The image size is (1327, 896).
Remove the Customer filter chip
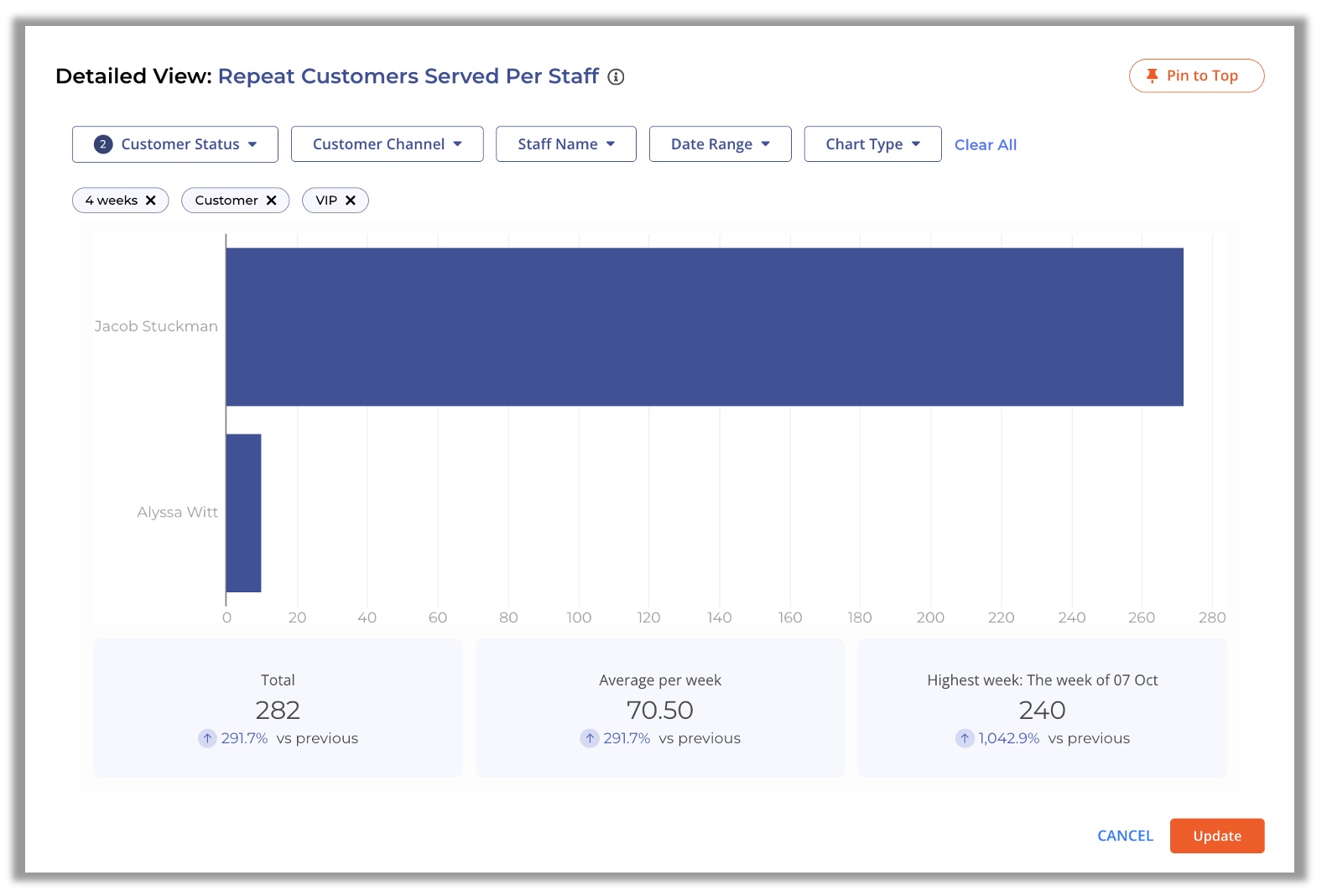pyautogui.click(x=271, y=201)
